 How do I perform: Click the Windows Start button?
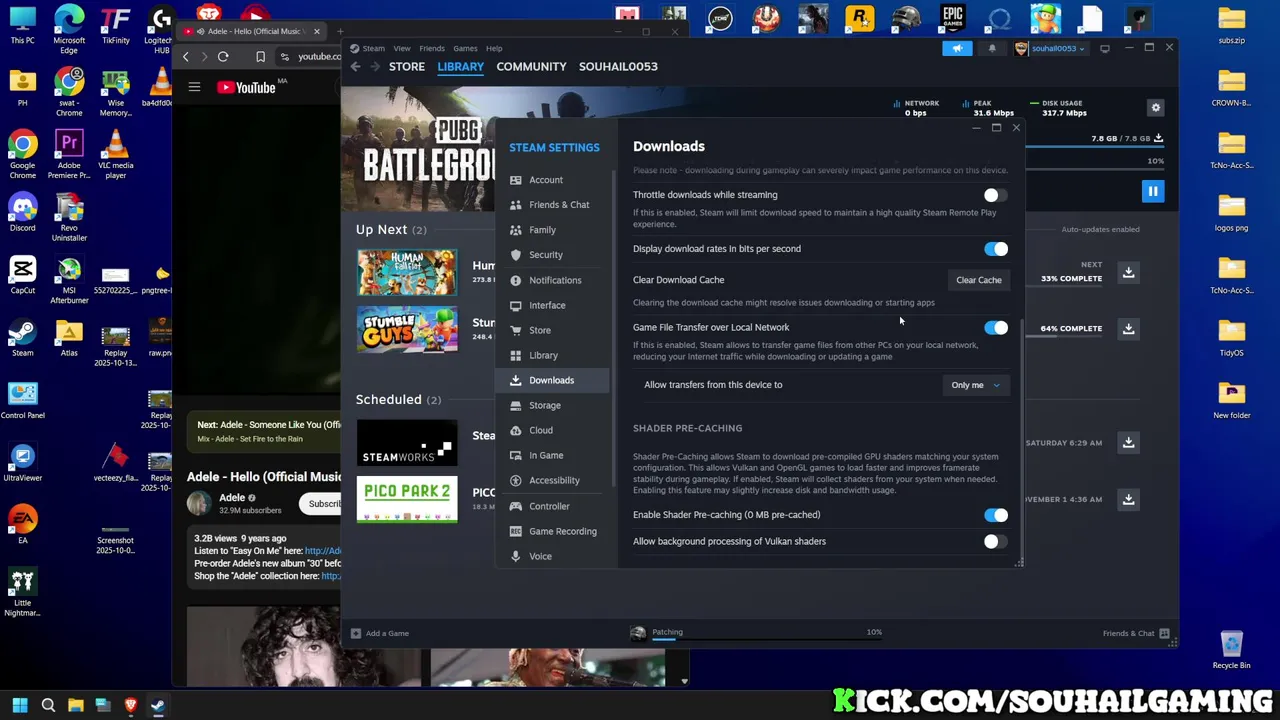point(20,706)
